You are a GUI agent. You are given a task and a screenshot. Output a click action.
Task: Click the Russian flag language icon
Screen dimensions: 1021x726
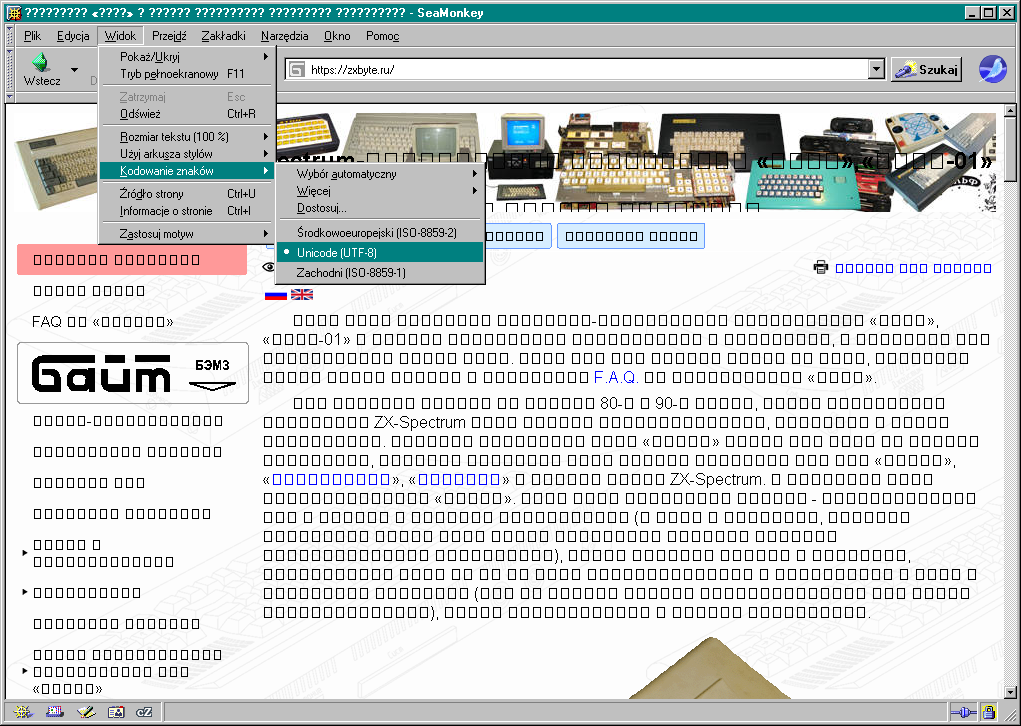point(275,294)
